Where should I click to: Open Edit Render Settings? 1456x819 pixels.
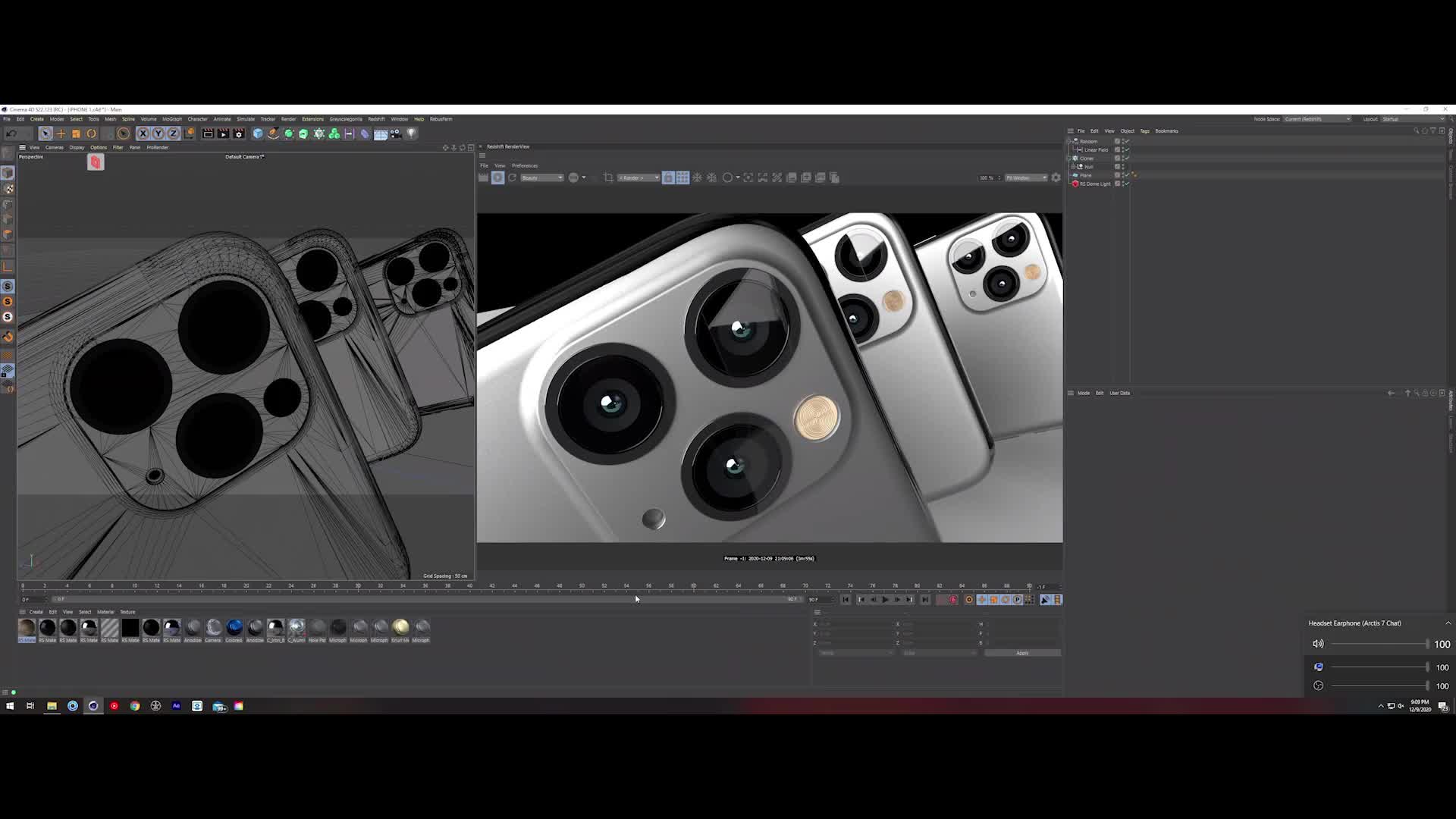click(x=239, y=133)
